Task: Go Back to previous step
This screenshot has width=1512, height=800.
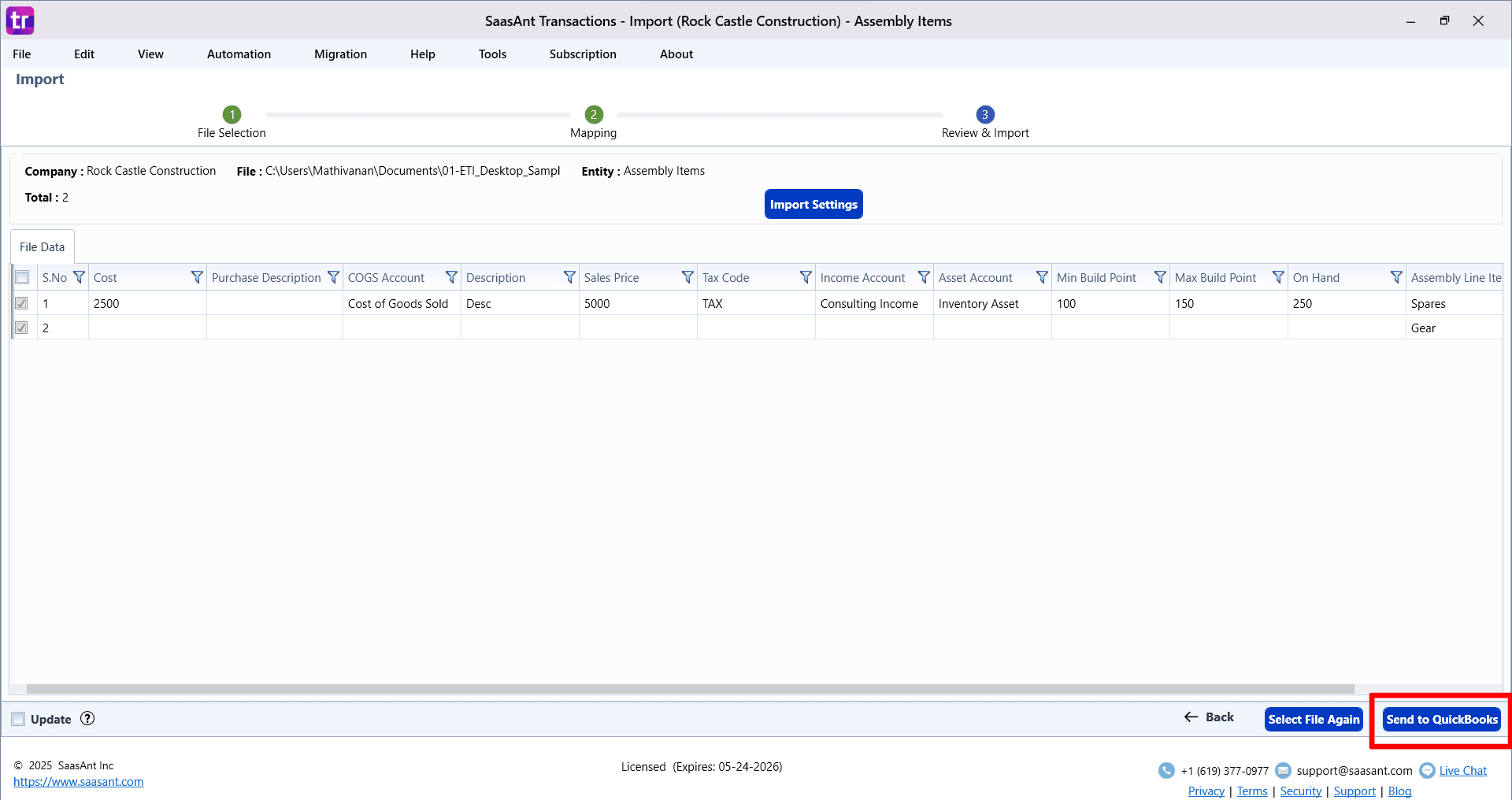Action: (1209, 717)
